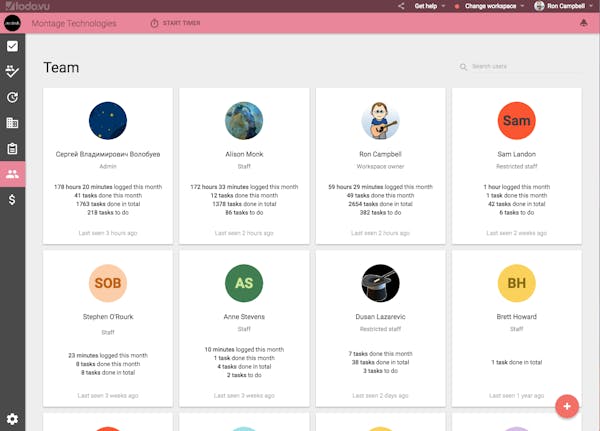The image size is (600, 431).
Task: Open the Tasks checkbox icon in sidebar
Action: point(12,46)
